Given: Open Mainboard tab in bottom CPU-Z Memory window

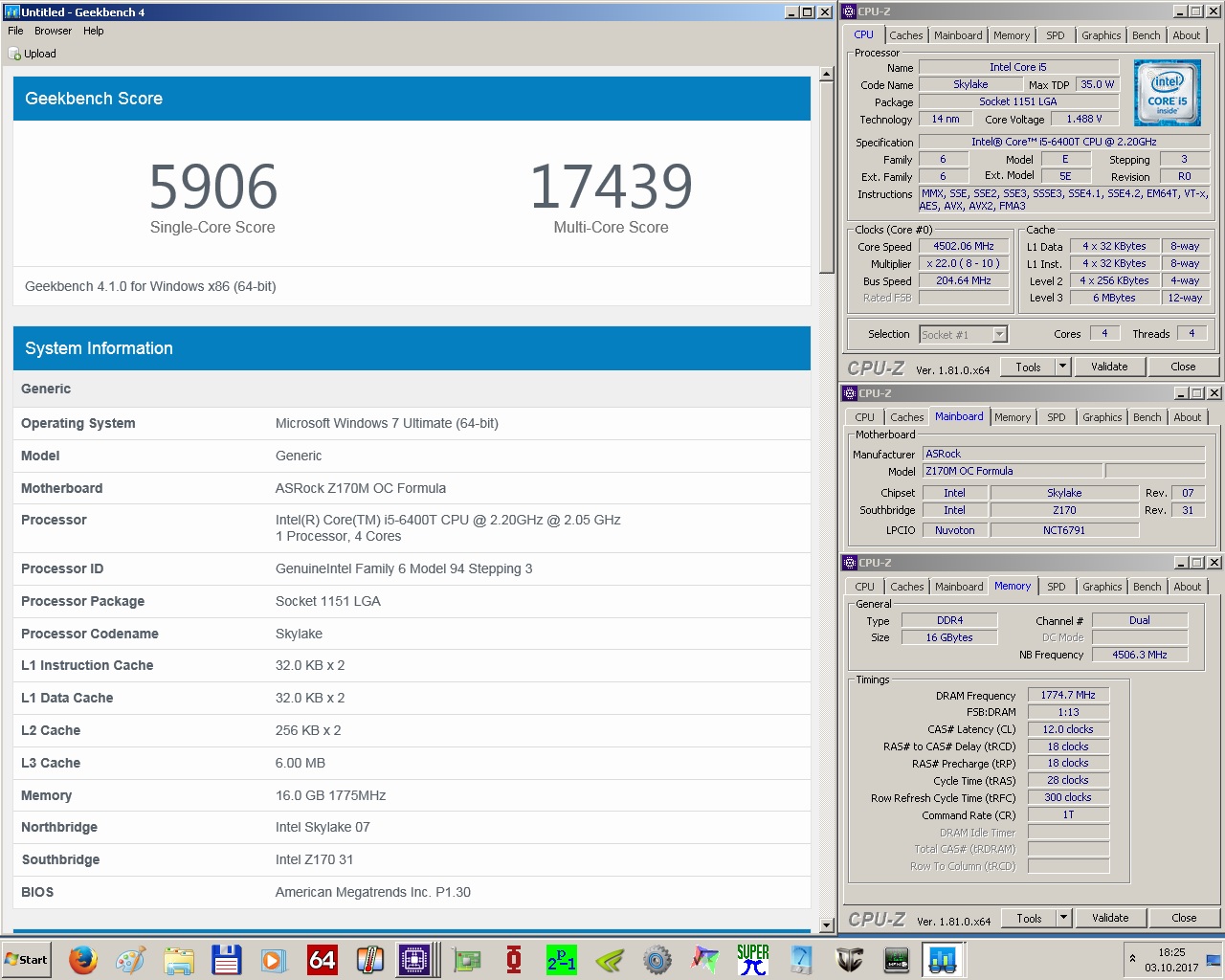Looking at the screenshot, I should coord(959,587).
